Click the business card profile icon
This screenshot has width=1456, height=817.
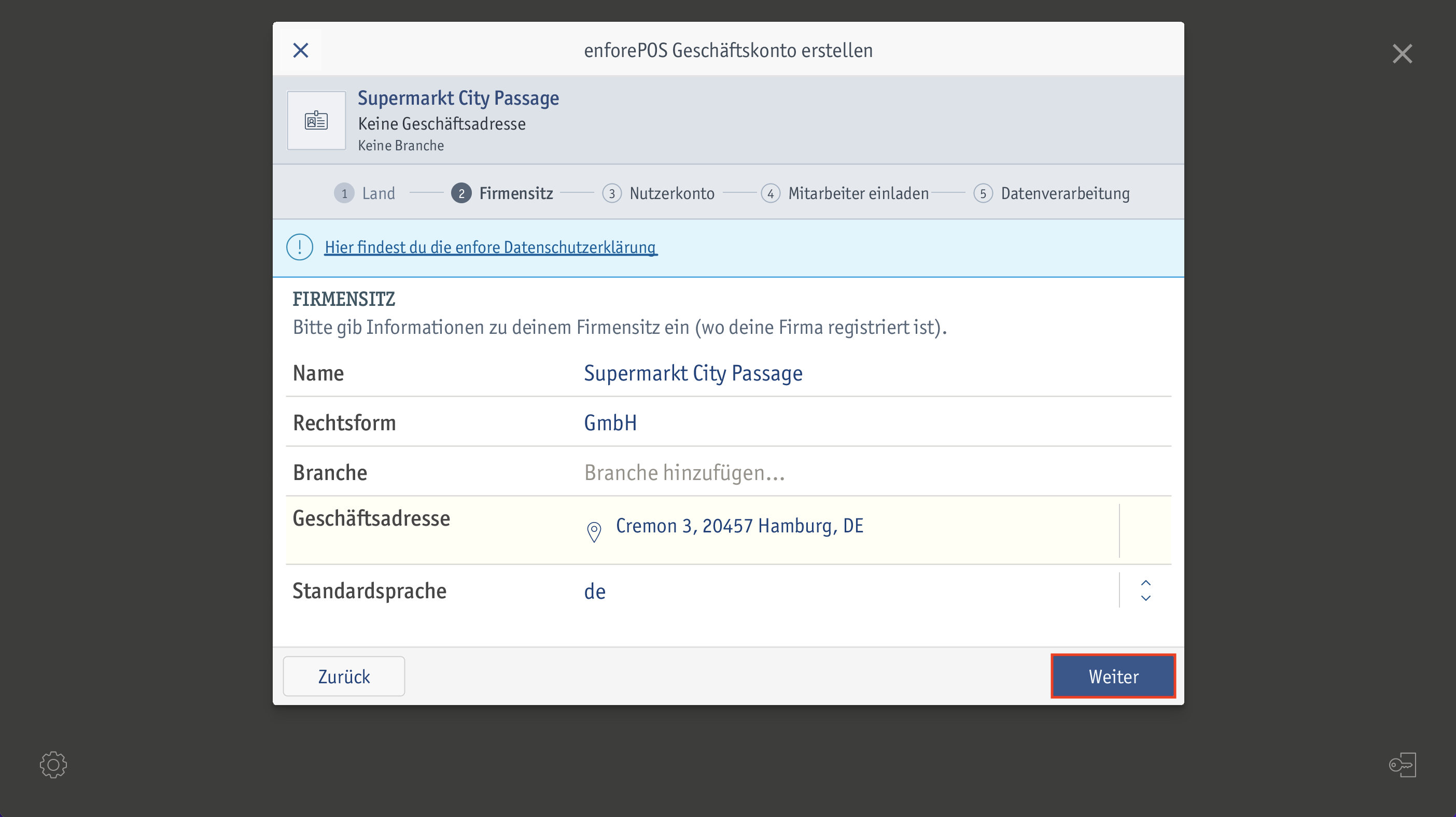point(316,120)
